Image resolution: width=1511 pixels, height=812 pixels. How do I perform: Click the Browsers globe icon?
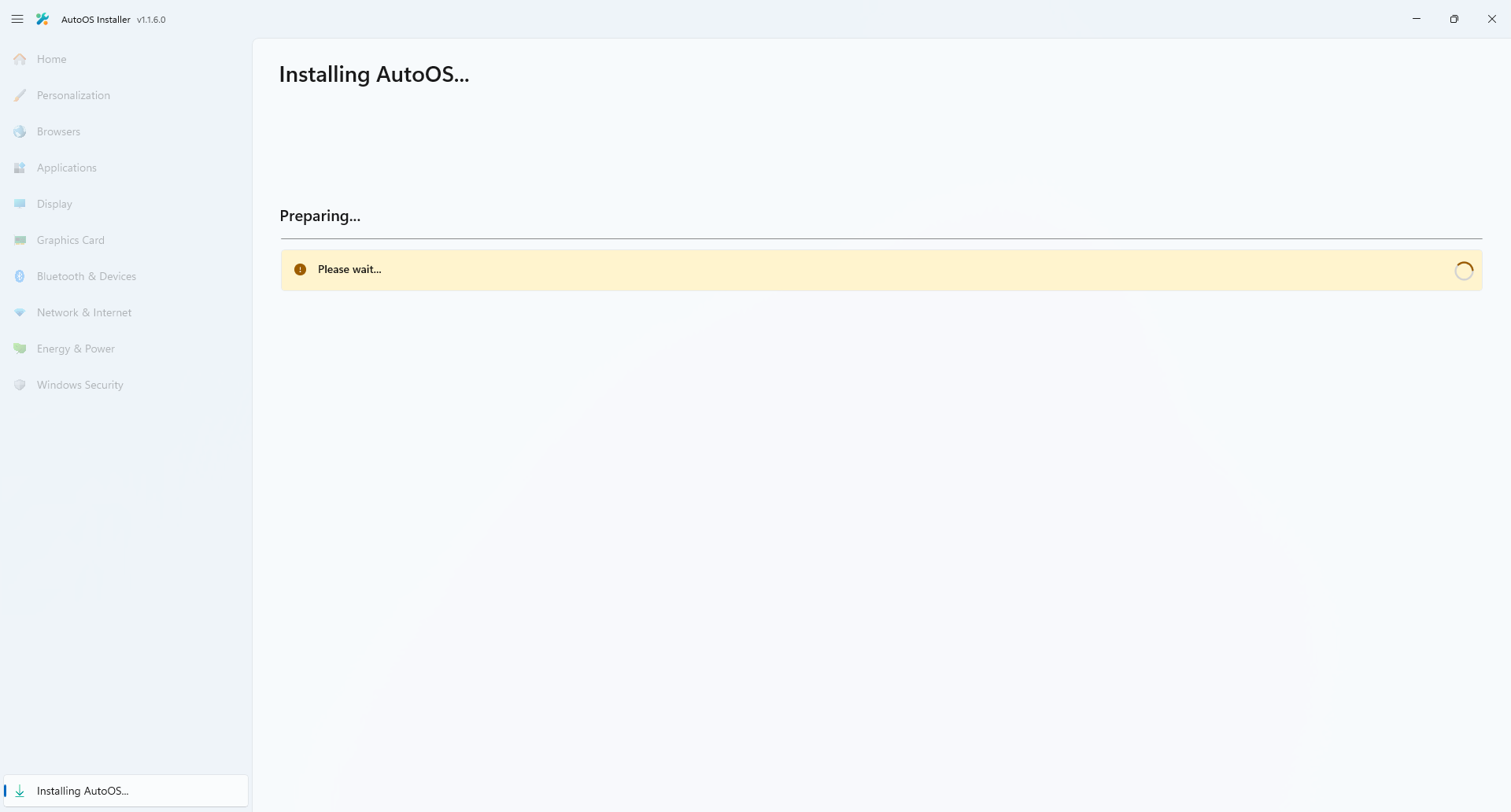tap(20, 131)
